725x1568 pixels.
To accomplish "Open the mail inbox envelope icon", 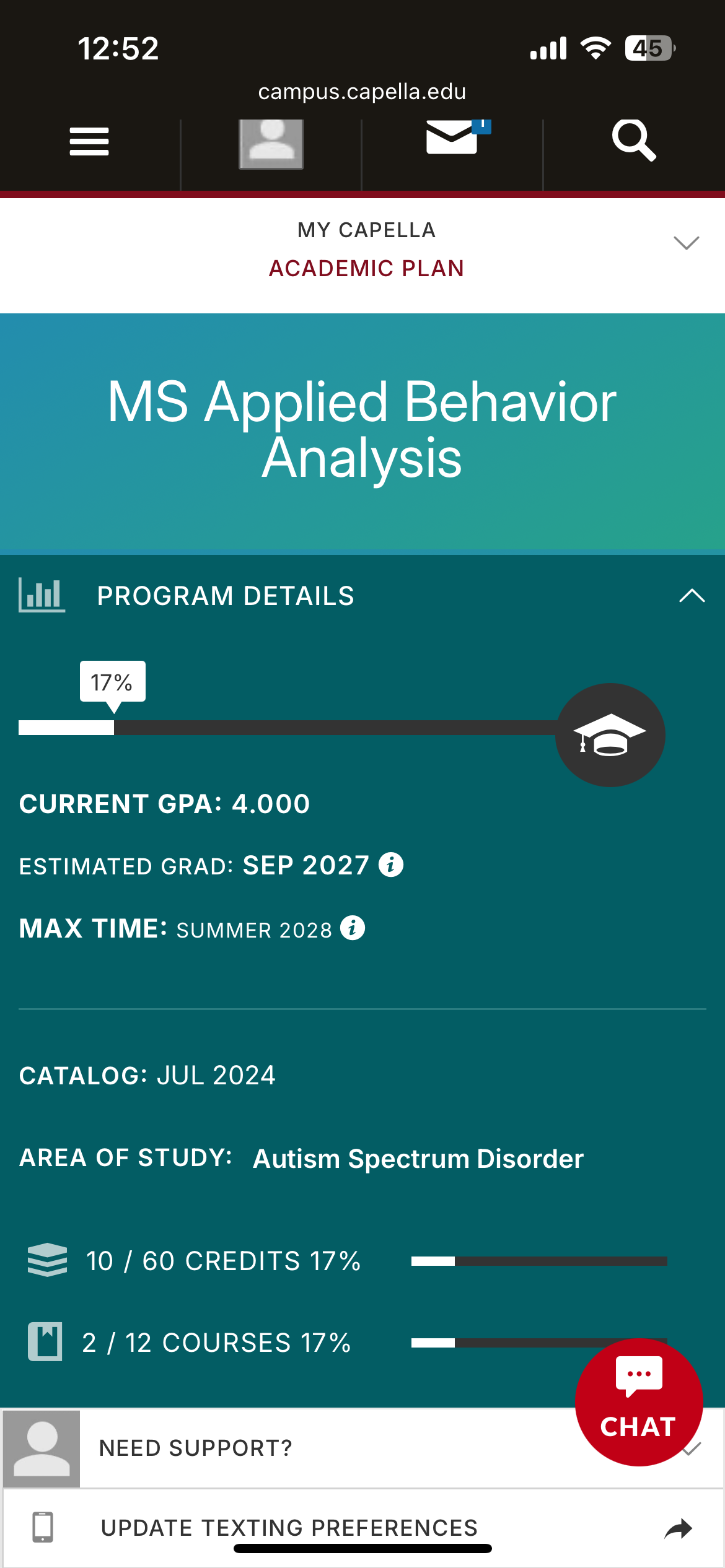I will click(x=454, y=137).
